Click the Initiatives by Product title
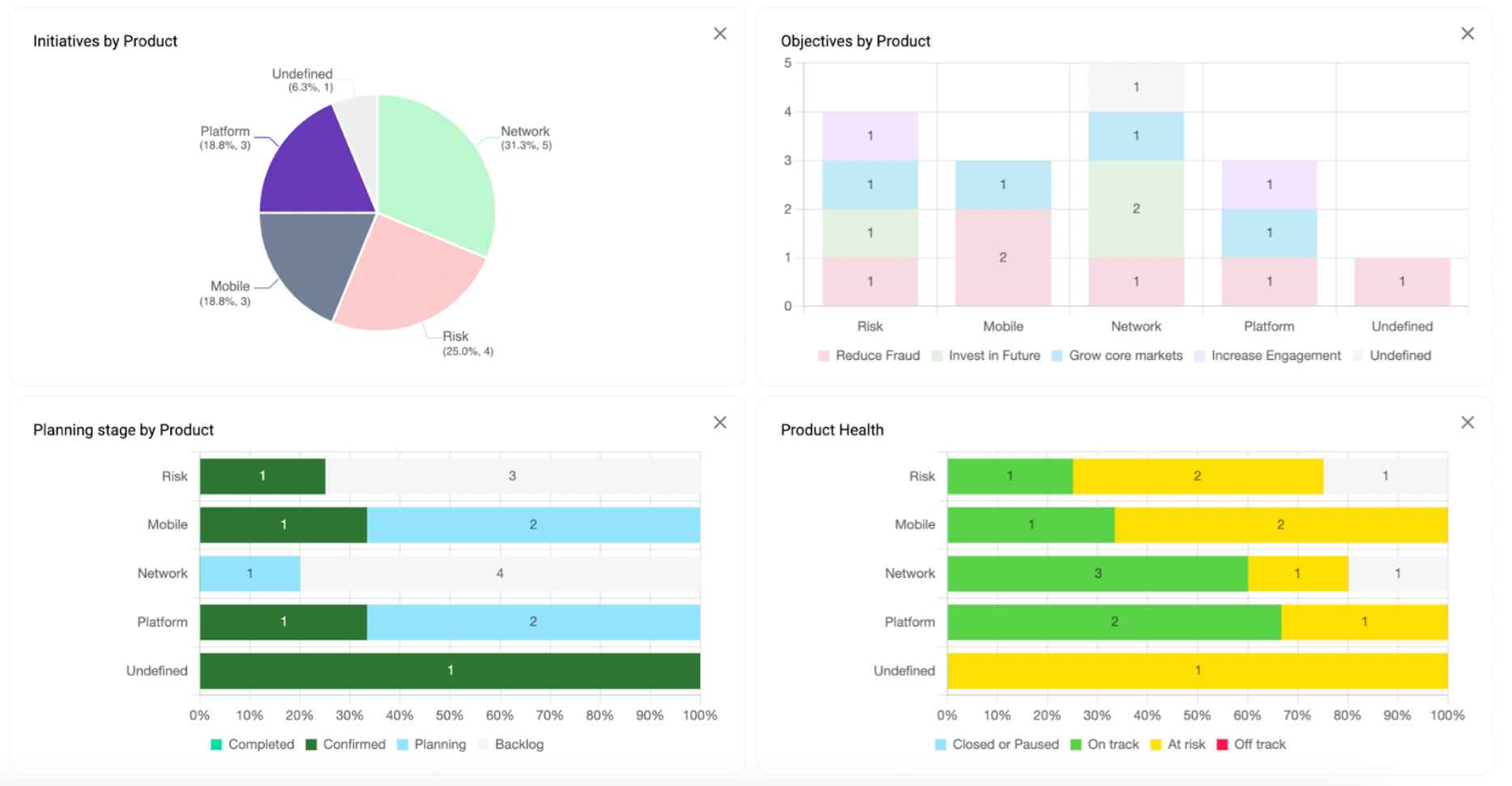Viewport: 1512px width, 786px height. 105,41
